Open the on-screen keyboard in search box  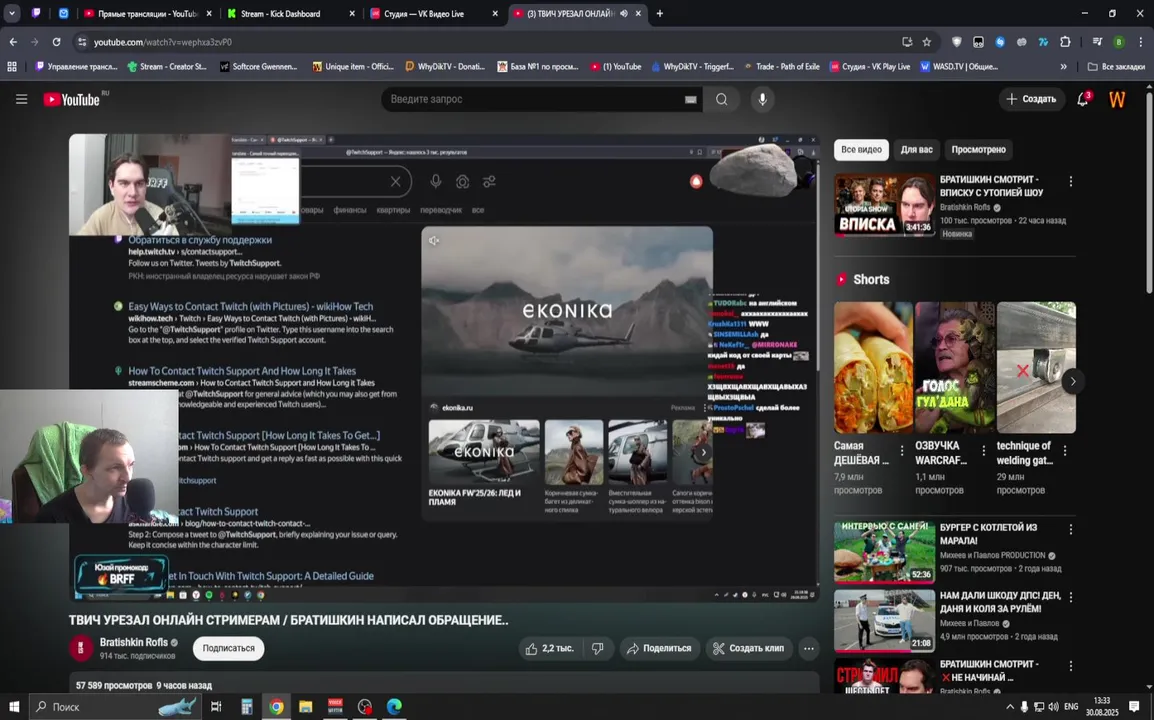pos(690,99)
